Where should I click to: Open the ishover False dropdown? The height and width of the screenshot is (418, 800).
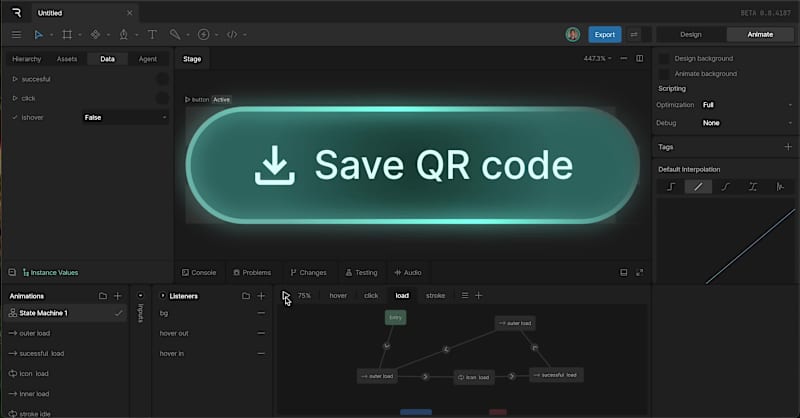pyautogui.click(x=125, y=117)
